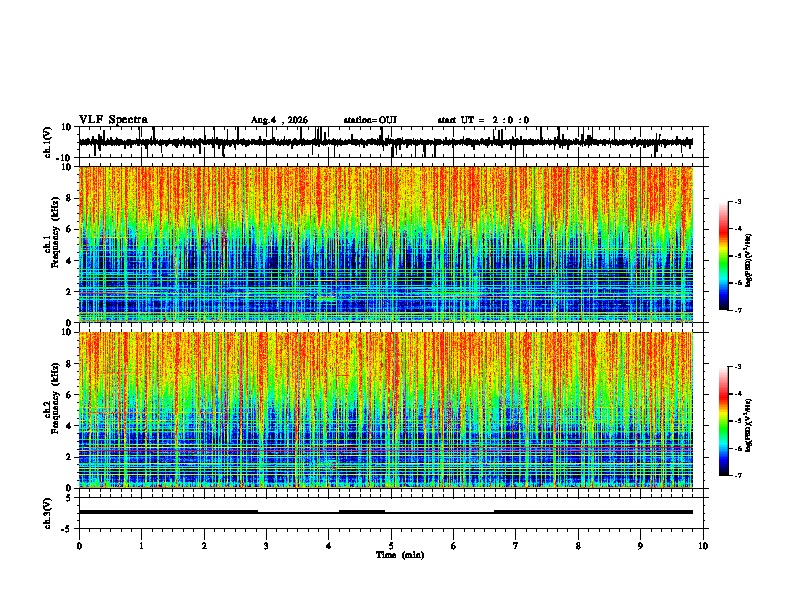Image resolution: width=792 pixels, height=612 pixels.
Task: Click the "start UT = 2 : 0 : 0" text
Action: pyautogui.click(x=483, y=120)
